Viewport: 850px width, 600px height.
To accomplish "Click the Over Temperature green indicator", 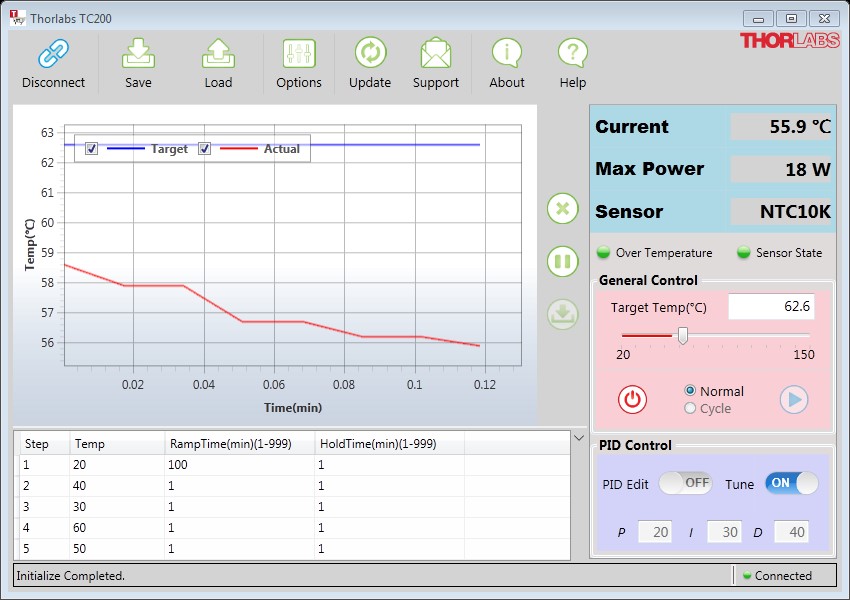I will (603, 252).
